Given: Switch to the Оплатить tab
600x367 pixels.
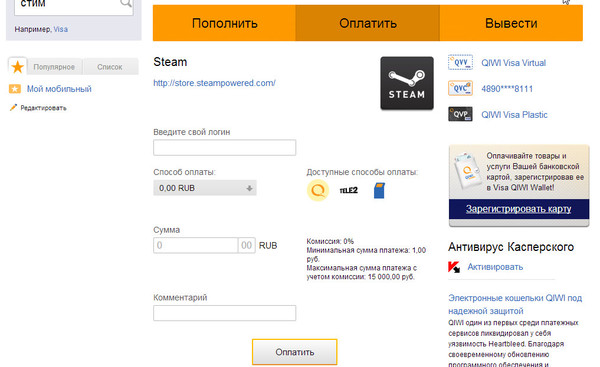Looking at the screenshot, I should [367, 23].
